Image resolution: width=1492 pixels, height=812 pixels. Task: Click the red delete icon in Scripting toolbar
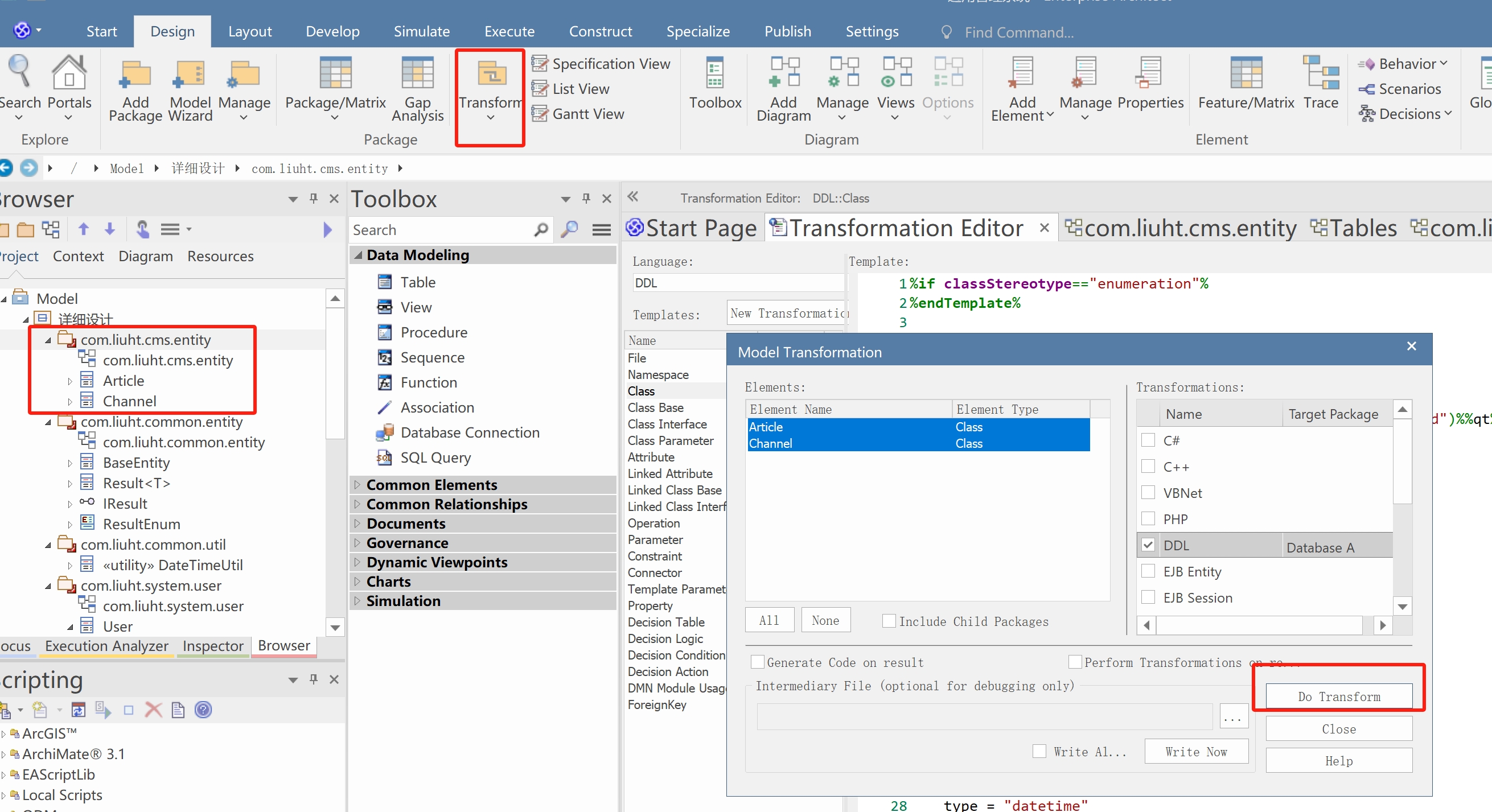coord(153,710)
